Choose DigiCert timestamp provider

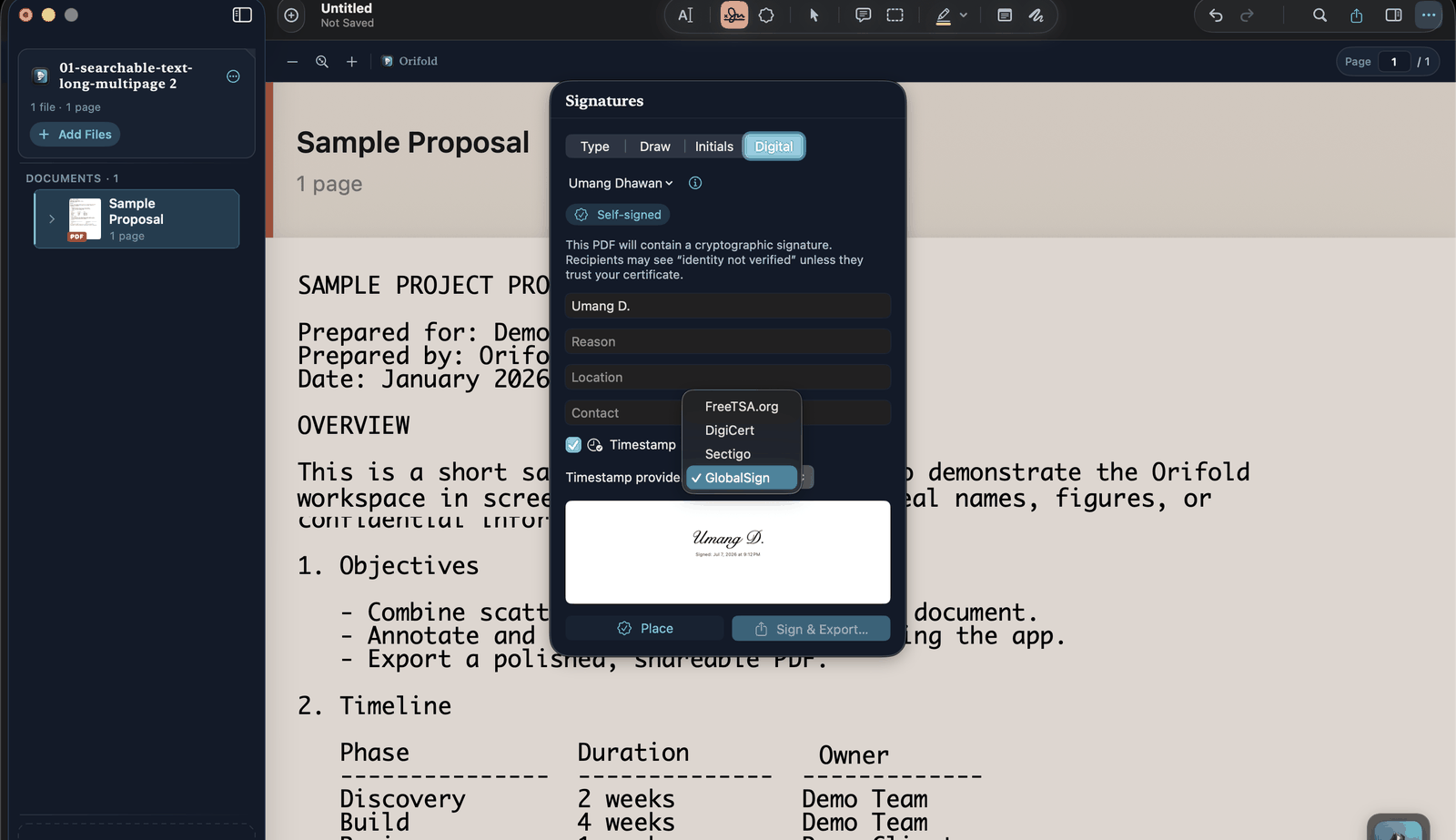click(742, 430)
